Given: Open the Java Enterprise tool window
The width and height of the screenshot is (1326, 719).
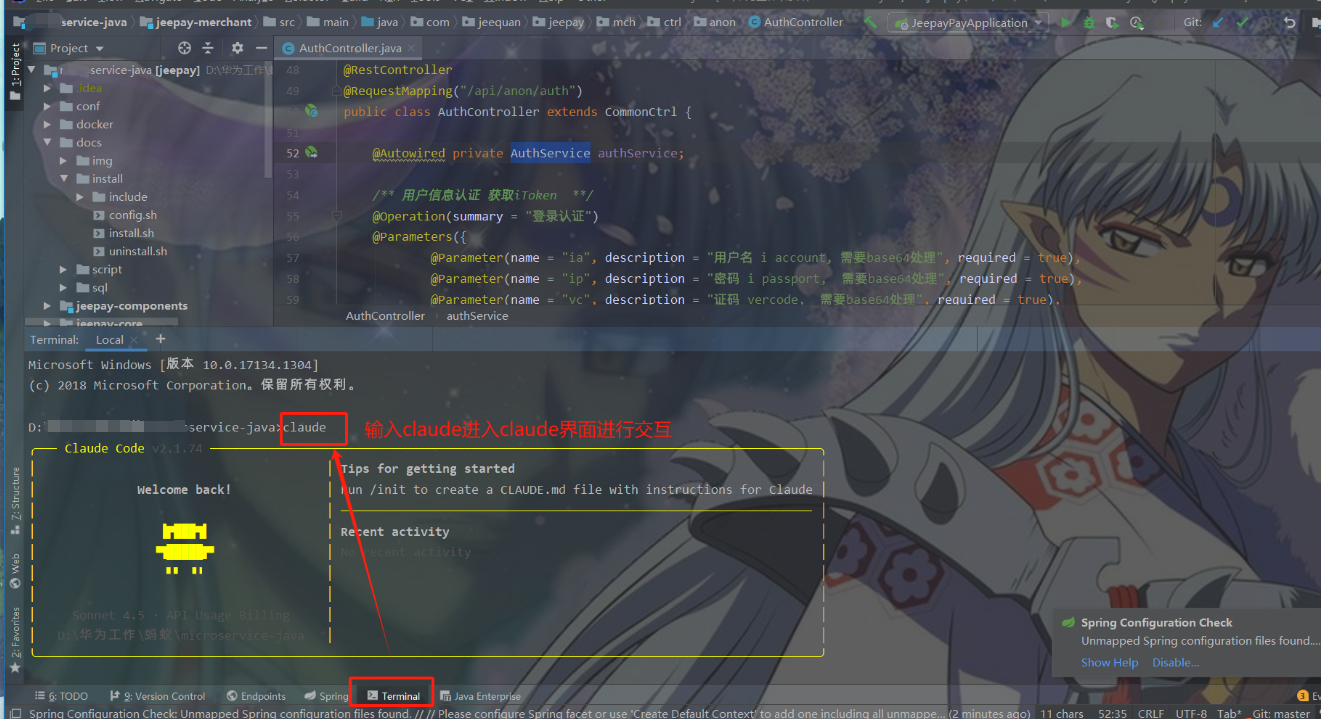Looking at the screenshot, I should [x=480, y=696].
